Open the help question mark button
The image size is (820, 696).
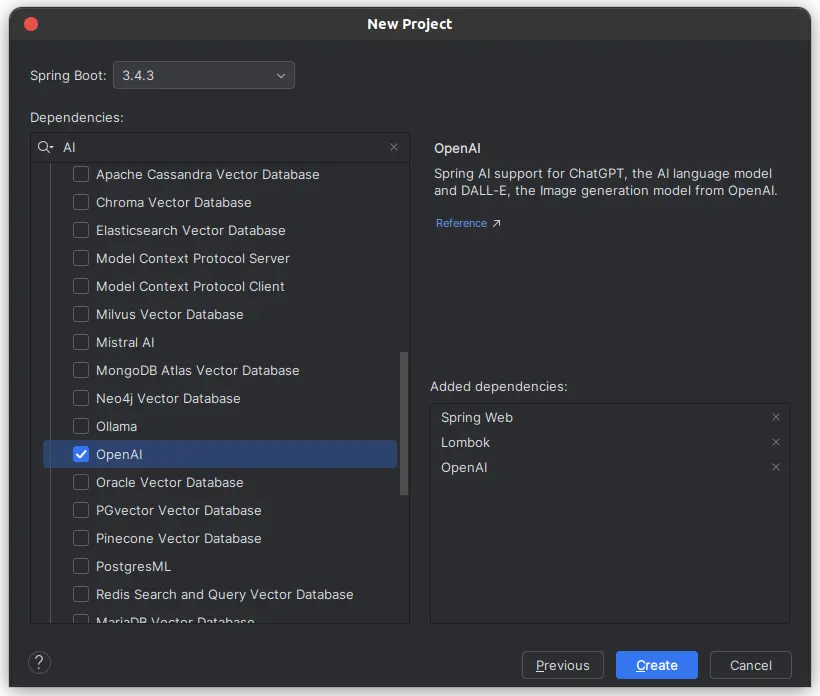pos(39,662)
